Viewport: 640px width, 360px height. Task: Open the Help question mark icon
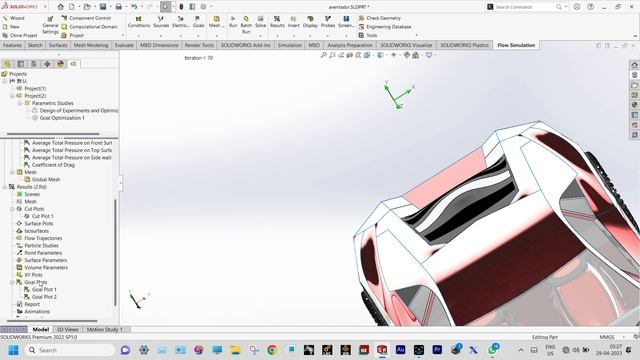pyautogui.click(x=590, y=7)
